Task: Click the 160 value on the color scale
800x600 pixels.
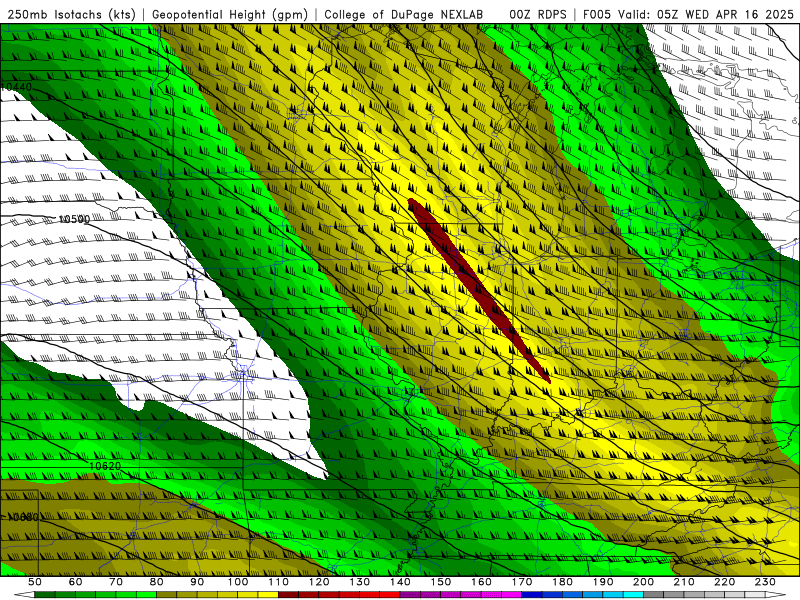Action: 481,582
